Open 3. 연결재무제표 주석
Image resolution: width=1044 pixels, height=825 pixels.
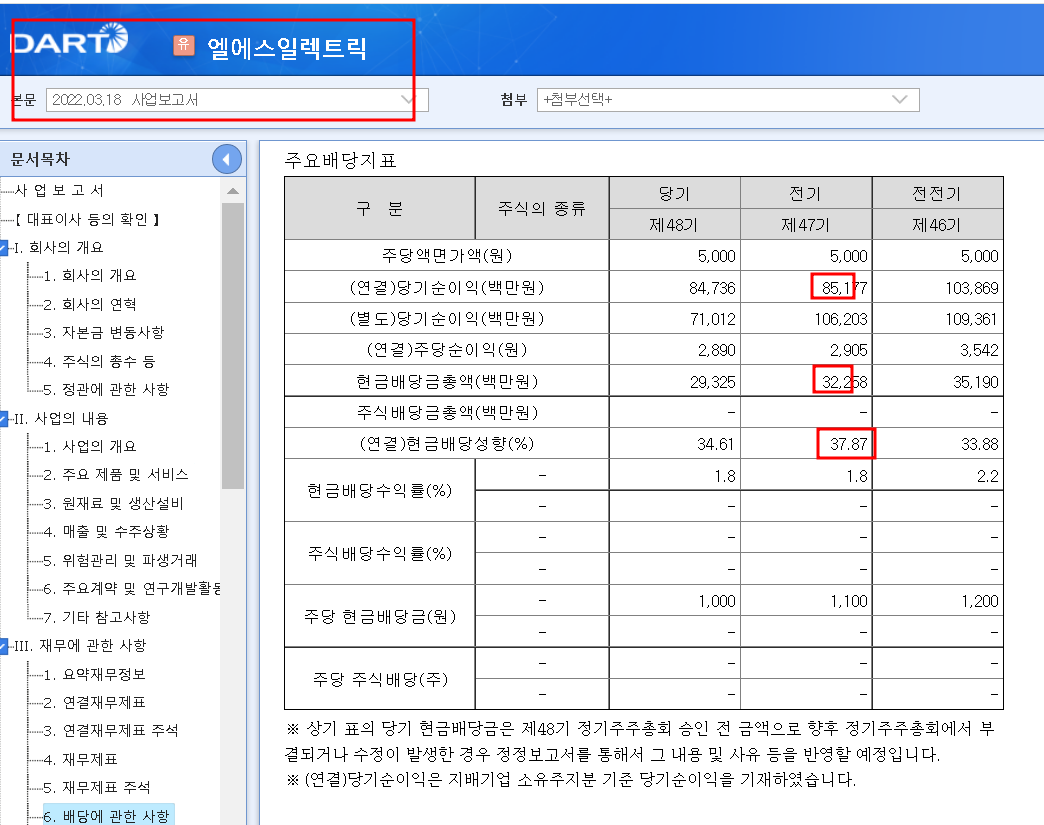tap(111, 730)
